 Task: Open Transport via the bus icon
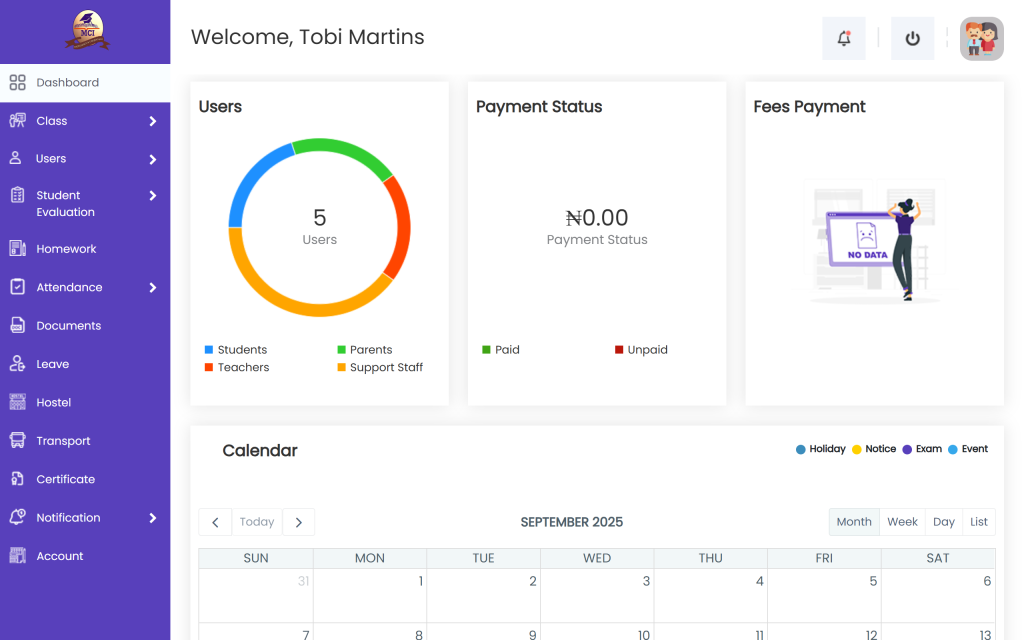(x=17, y=441)
